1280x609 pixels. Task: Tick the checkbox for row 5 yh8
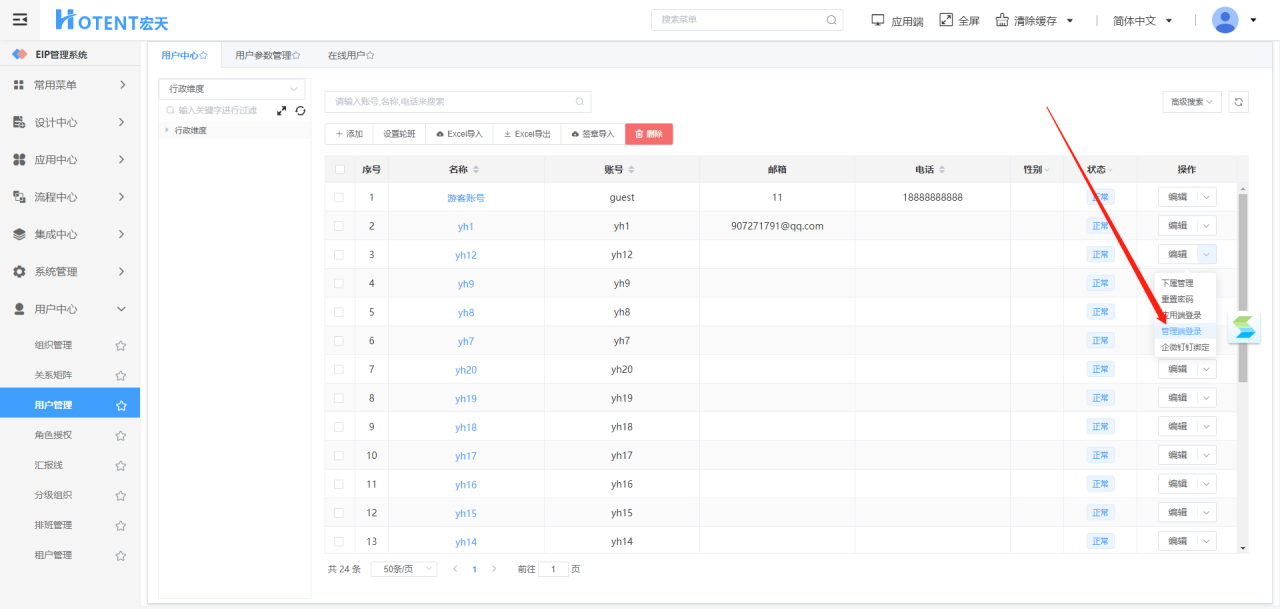(340, 313)
